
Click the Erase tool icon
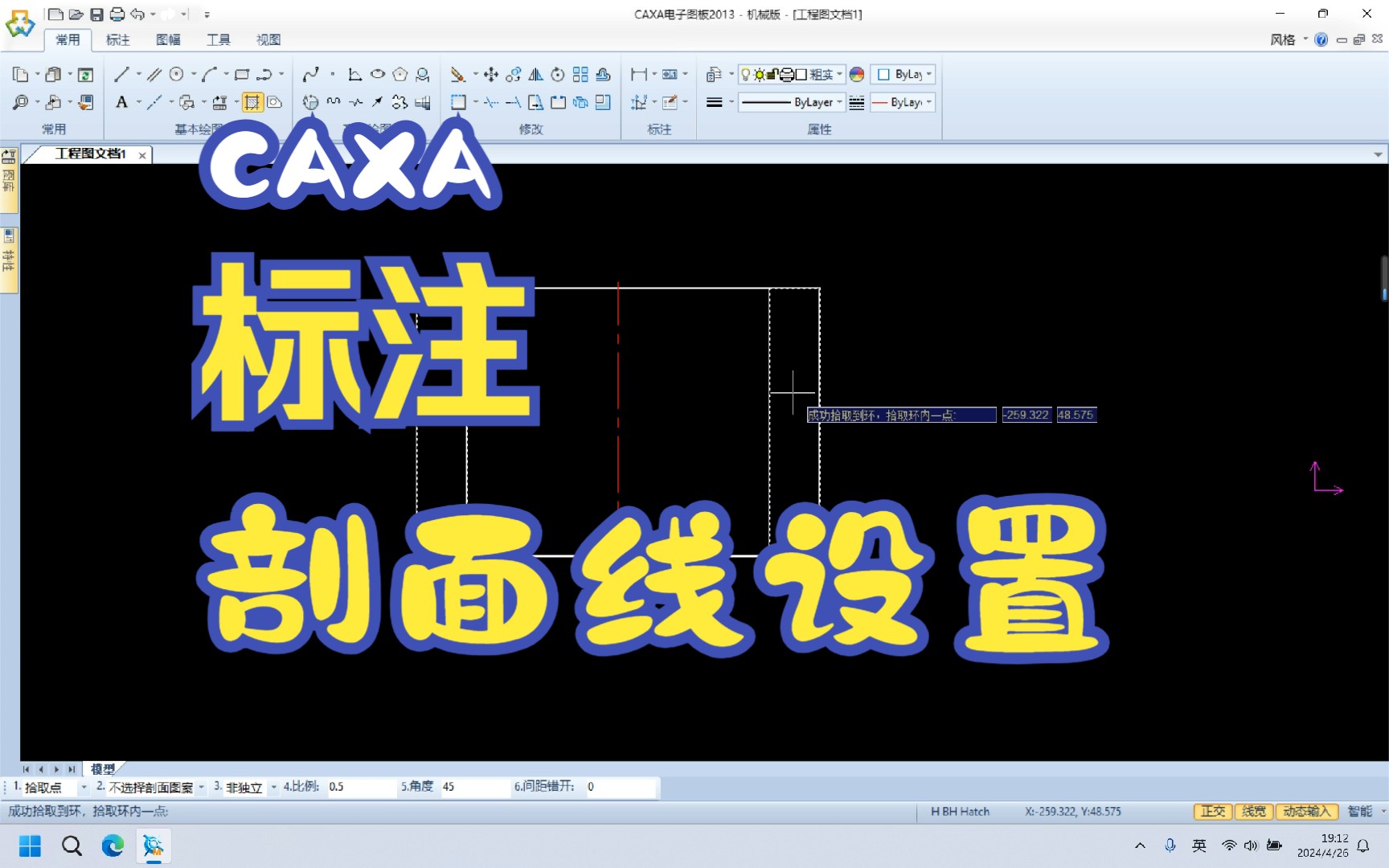457,75
